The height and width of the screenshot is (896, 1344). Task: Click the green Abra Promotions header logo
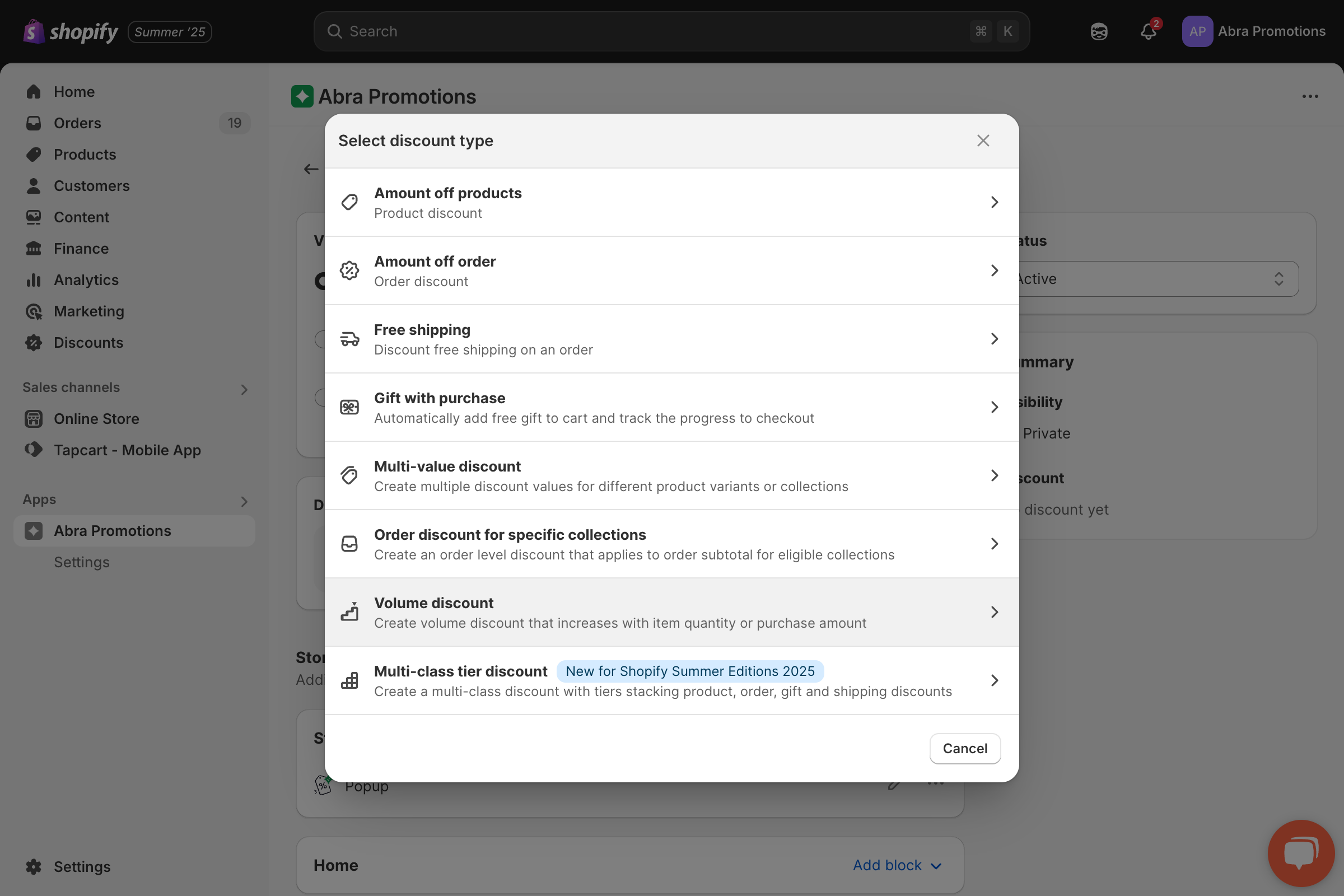[302, 96]
